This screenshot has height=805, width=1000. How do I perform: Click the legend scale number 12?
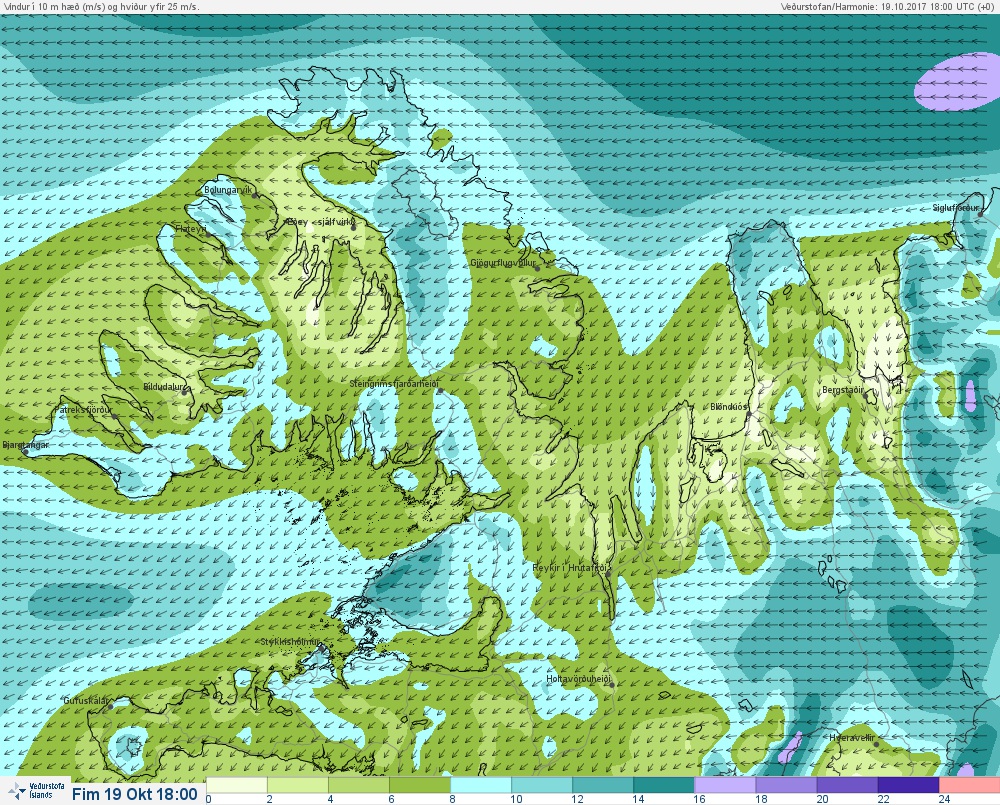(x=577, y=799)
